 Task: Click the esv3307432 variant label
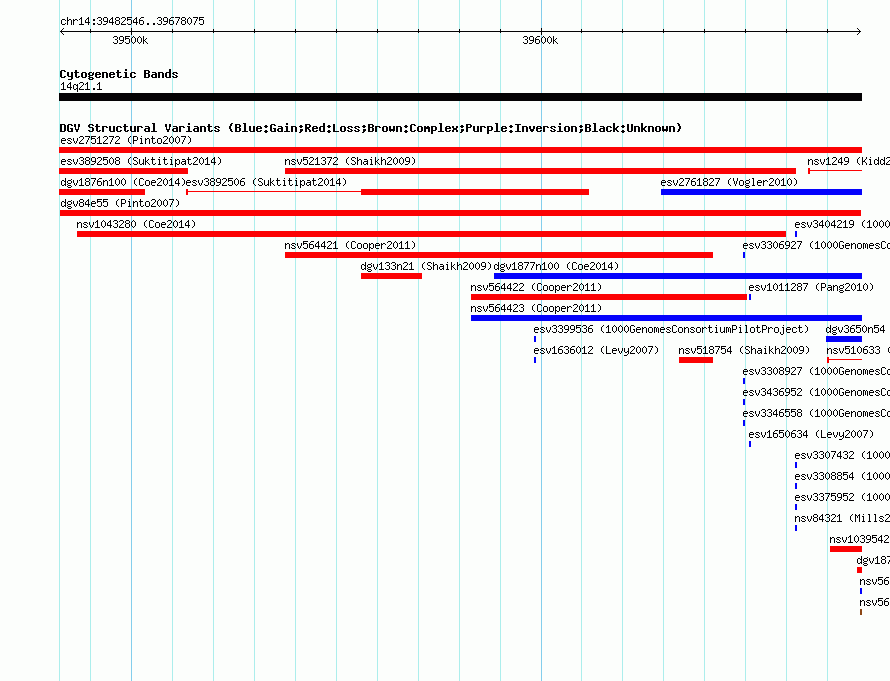point(842,455)
